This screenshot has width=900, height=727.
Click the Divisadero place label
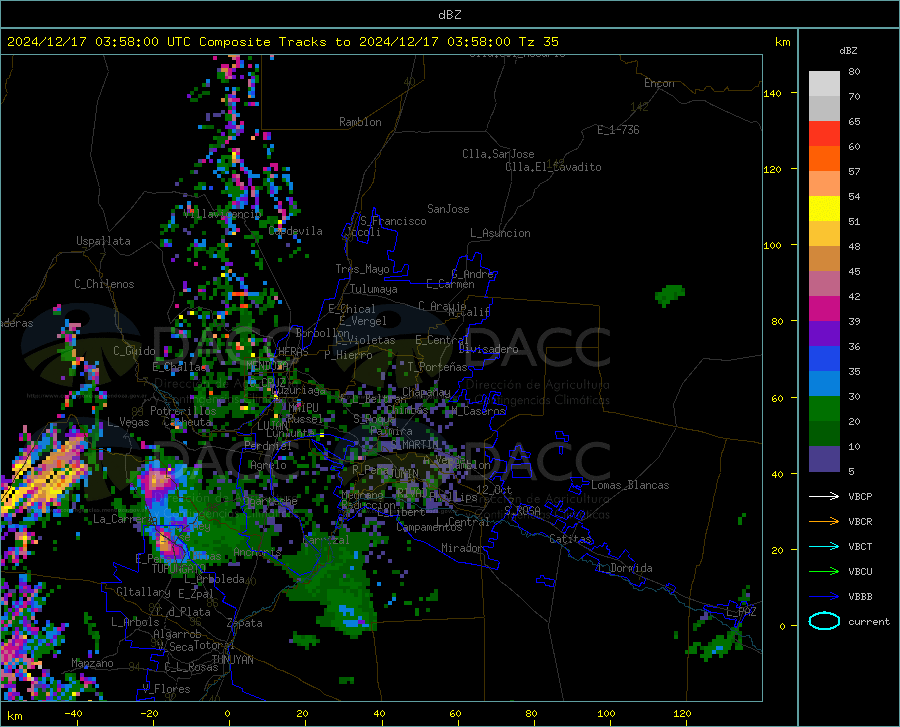[x=488, y=349]
